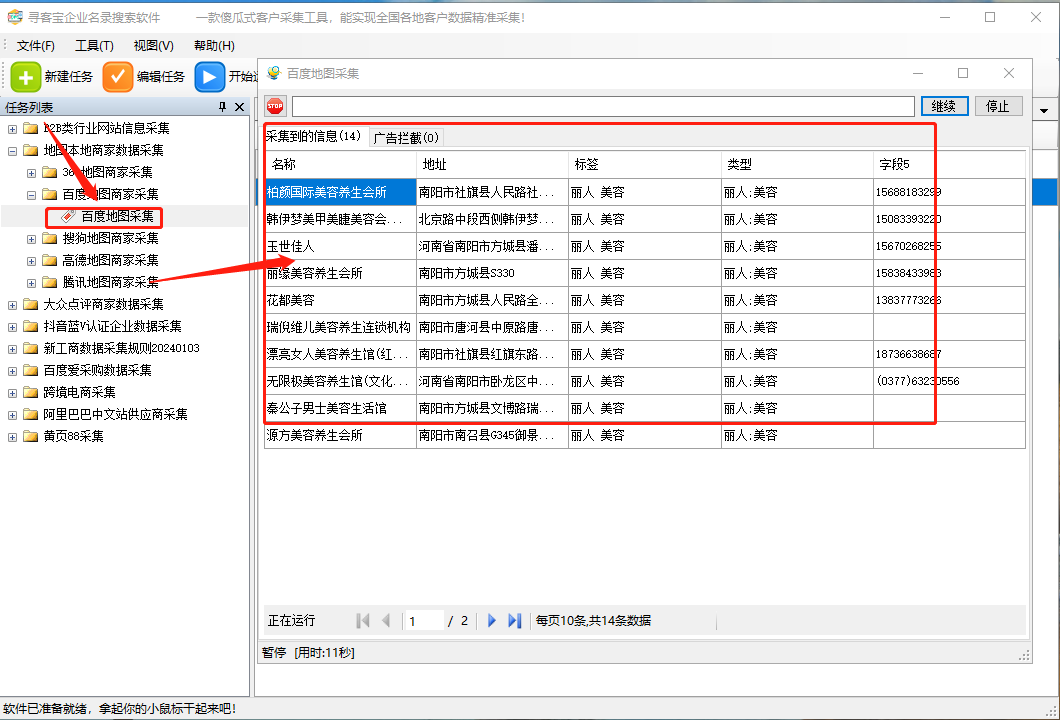This screenshot has width=1060, height=720.
Task: Click the red STOP icon beside address bar
Action: [x=275, y=106]
